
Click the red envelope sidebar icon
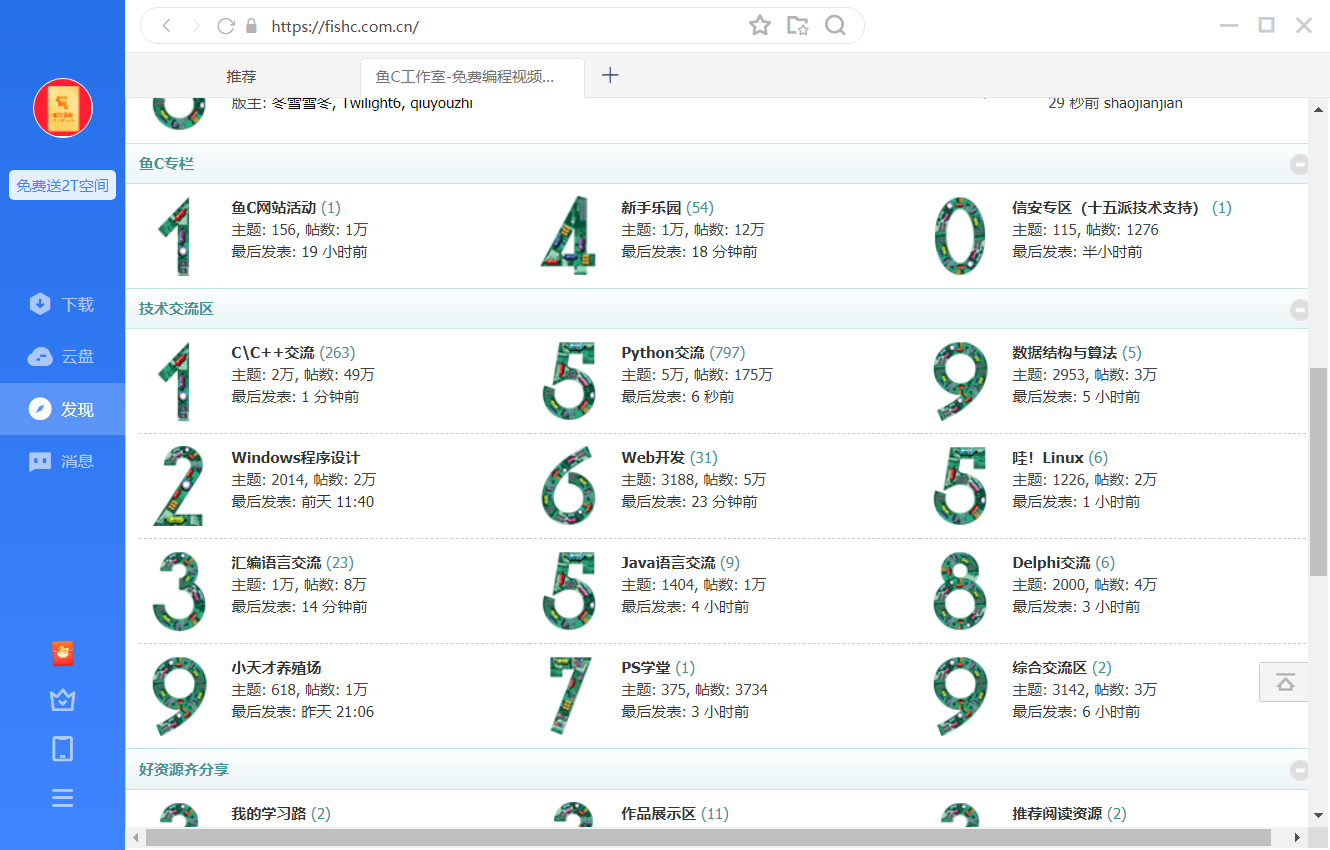click(63, 653)
